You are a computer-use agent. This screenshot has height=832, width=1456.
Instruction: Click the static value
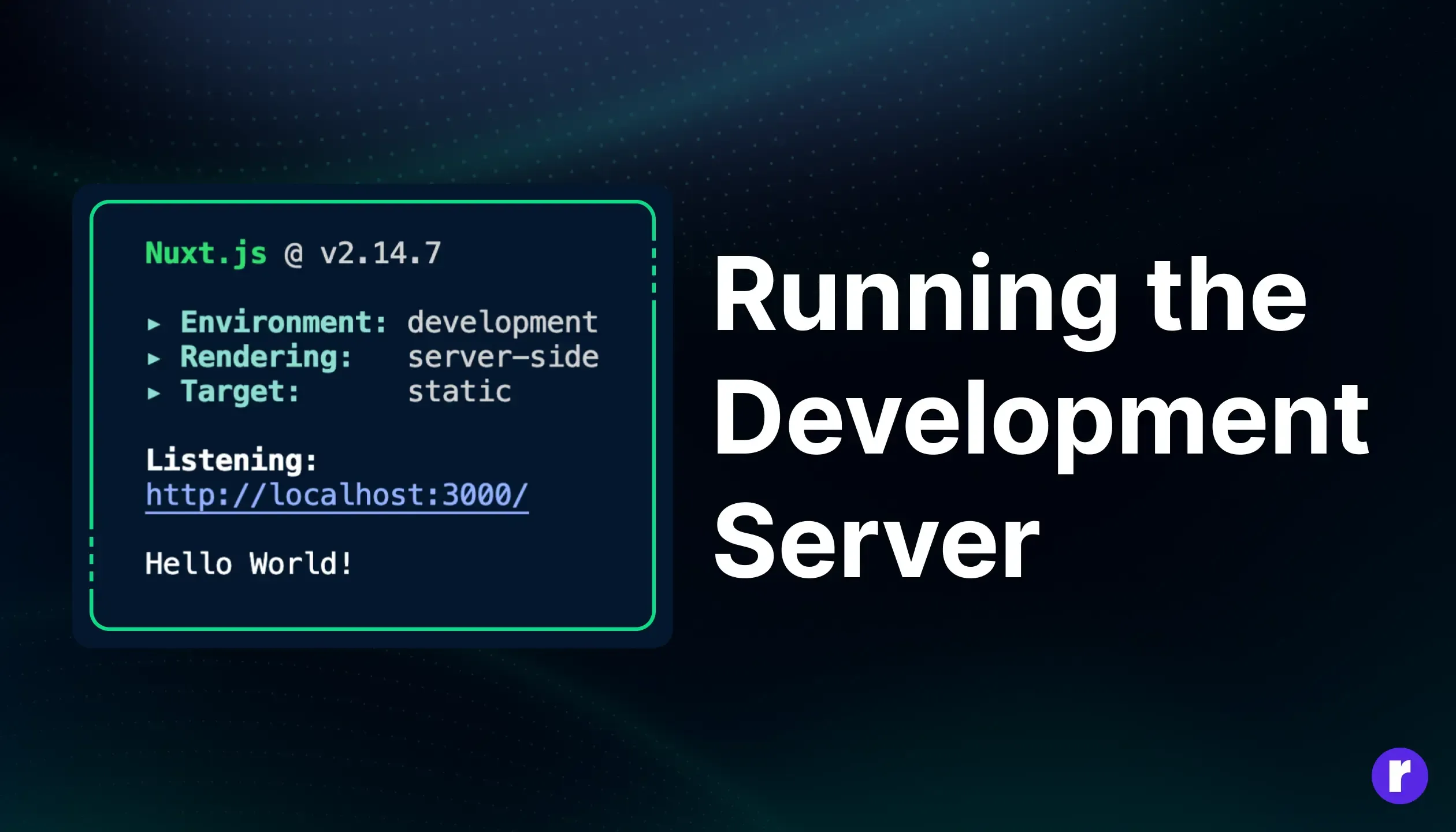(460, 392)
